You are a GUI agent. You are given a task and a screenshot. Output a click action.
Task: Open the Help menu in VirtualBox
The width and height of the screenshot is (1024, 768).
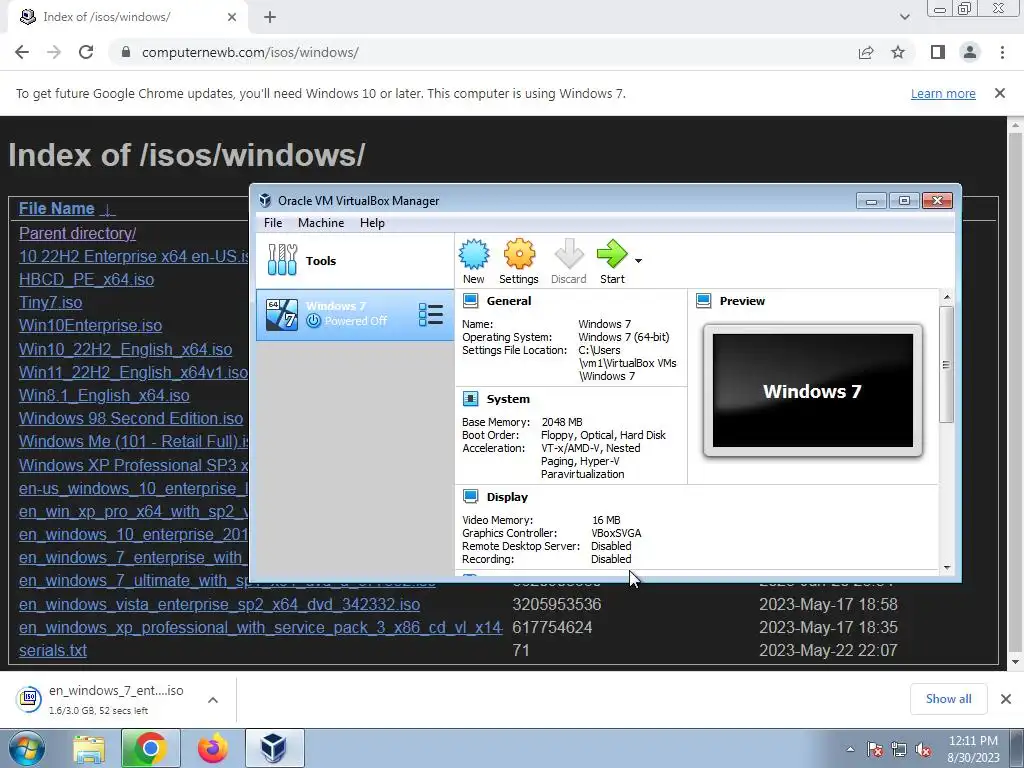point(372,223)
